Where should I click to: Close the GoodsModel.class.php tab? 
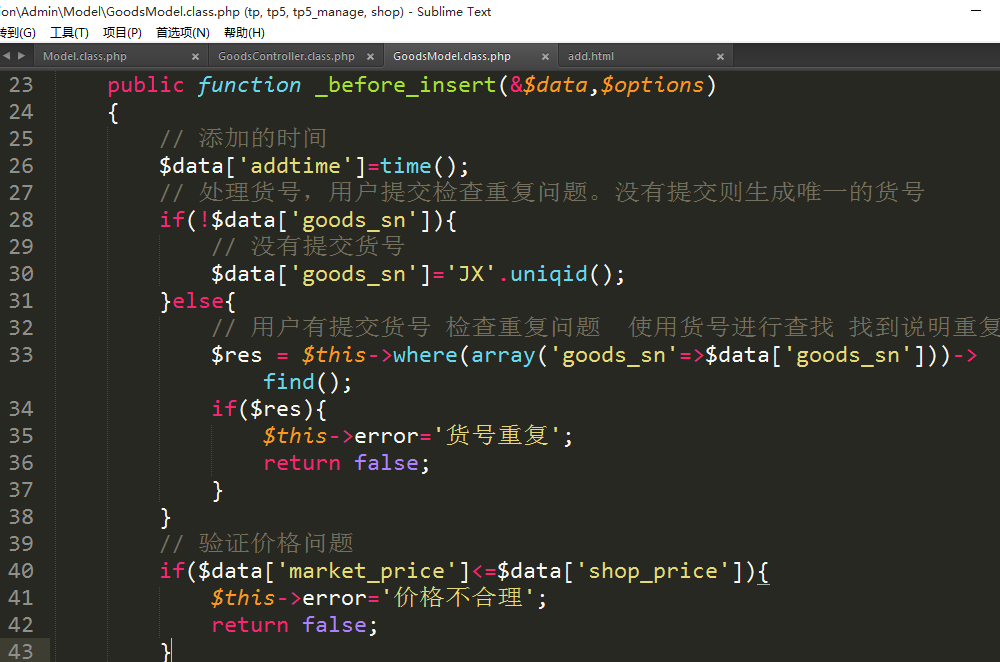(545, 57)
